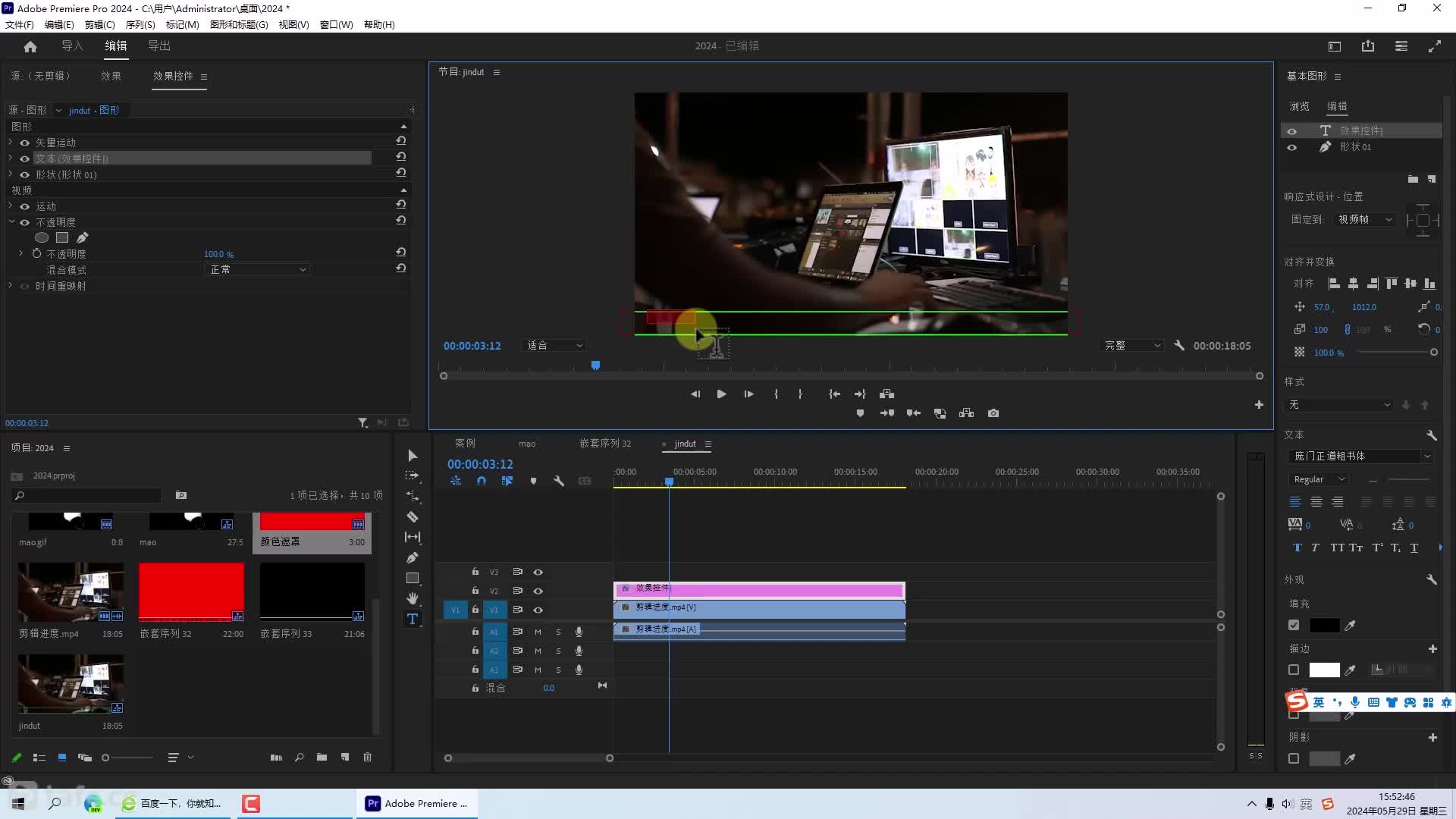
Task: Click the New Bin folder icon in the project panel
Action: [322, 757]
